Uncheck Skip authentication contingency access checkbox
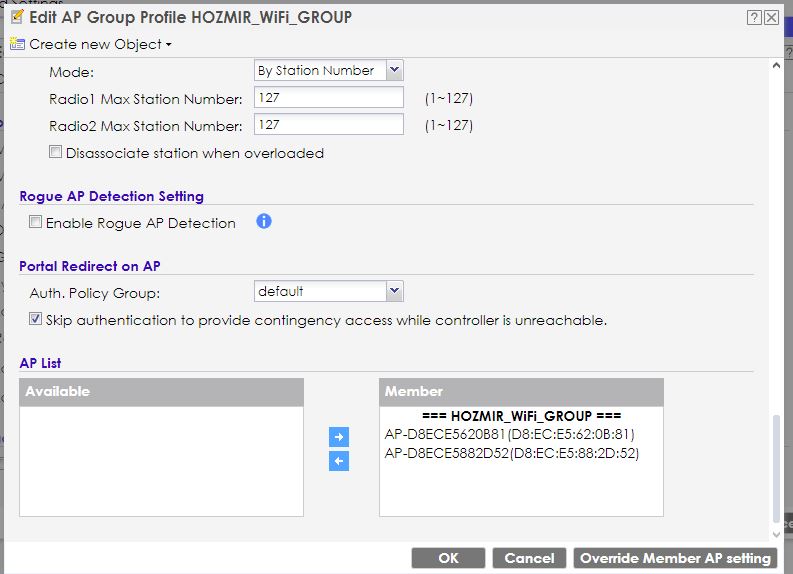Image resolution: width=793 pixels, height=574 pixels. pos(35,319)
